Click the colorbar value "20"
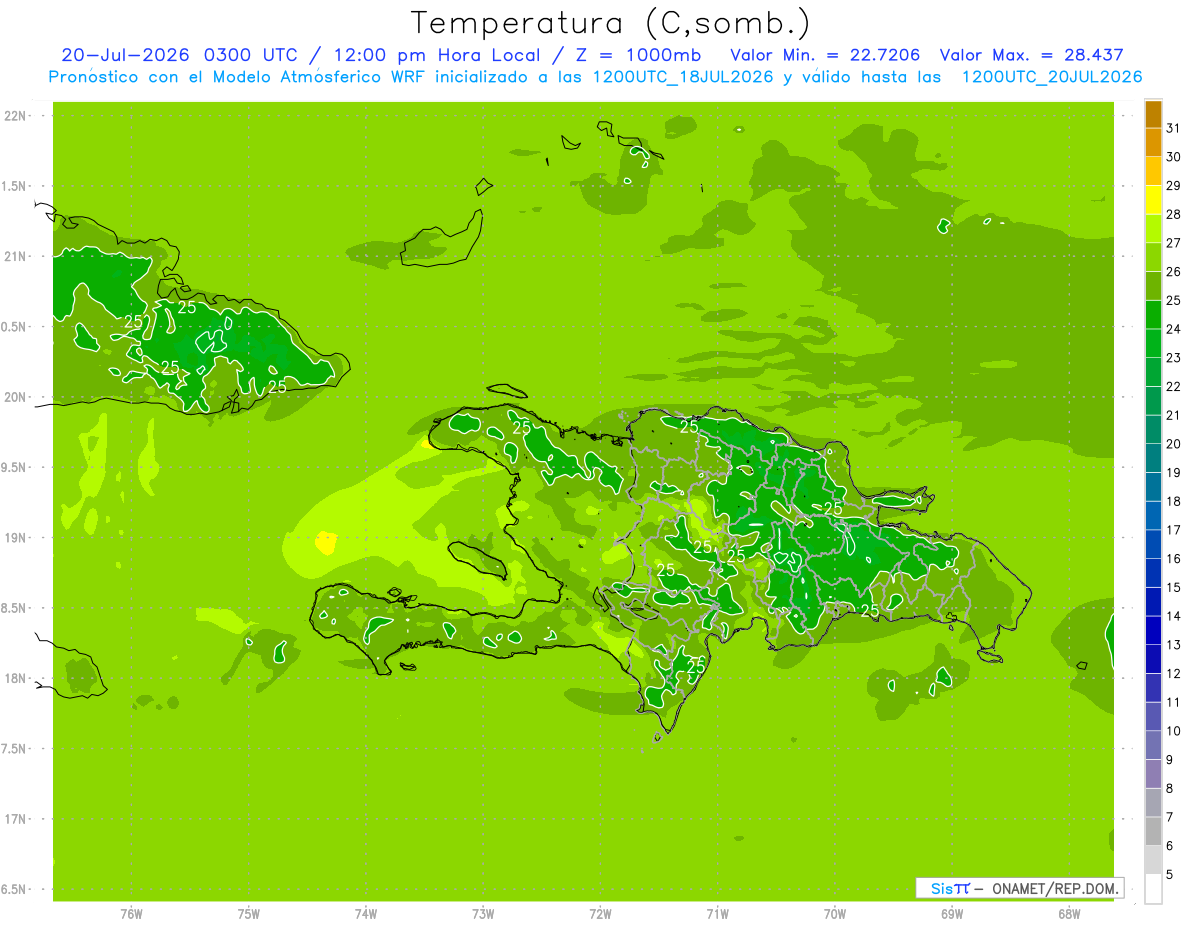Viewport: 1200px width, 927px height. point(1174,444)
